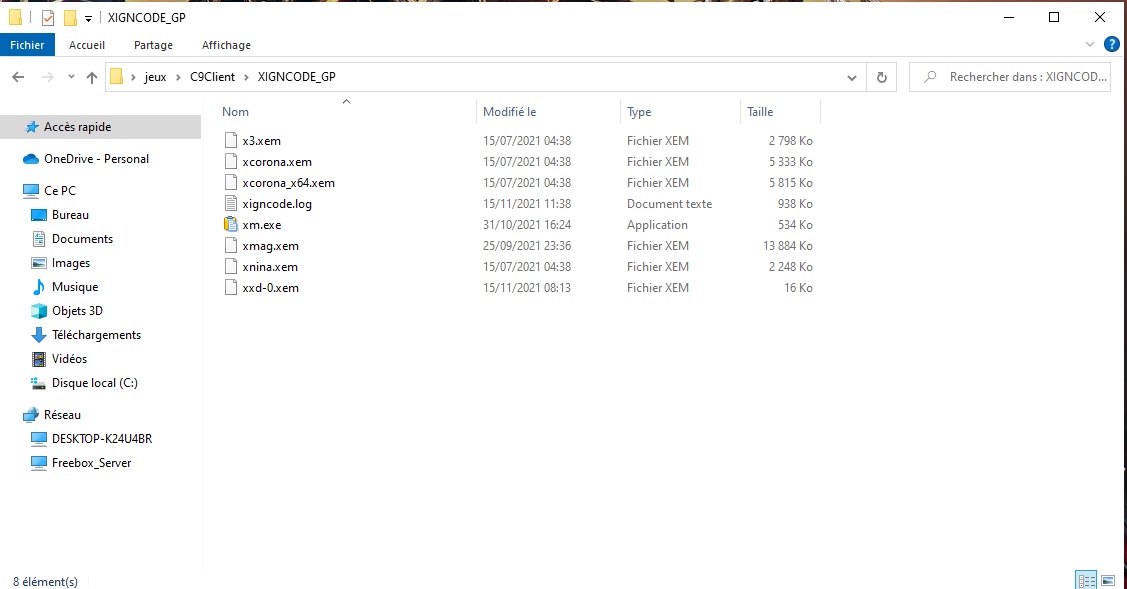Click the Objets 3D cube icon
Viewport: 1127px width, 589px height.
pyautogui.click(x=39, y=311)
